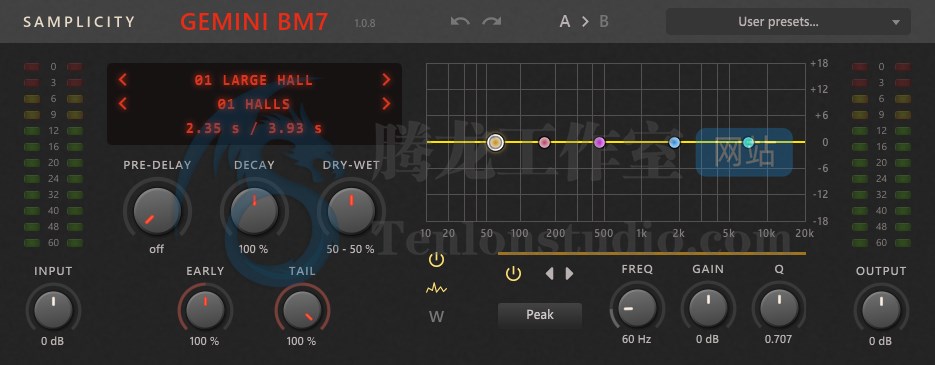This screenshot has width=935, height=365.
Task: Click the EQ GAIN knob
Action: (708, 308)
